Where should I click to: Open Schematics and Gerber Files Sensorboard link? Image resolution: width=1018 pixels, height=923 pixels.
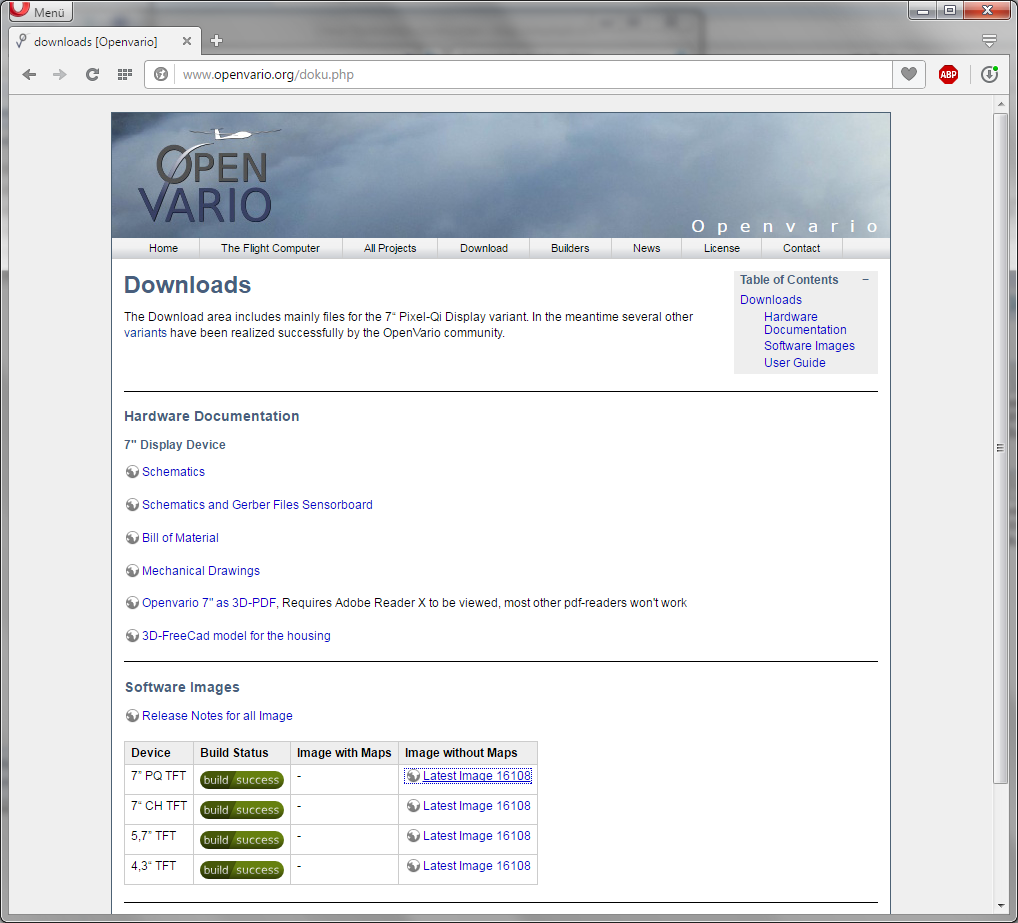click(x=257, y=505)
